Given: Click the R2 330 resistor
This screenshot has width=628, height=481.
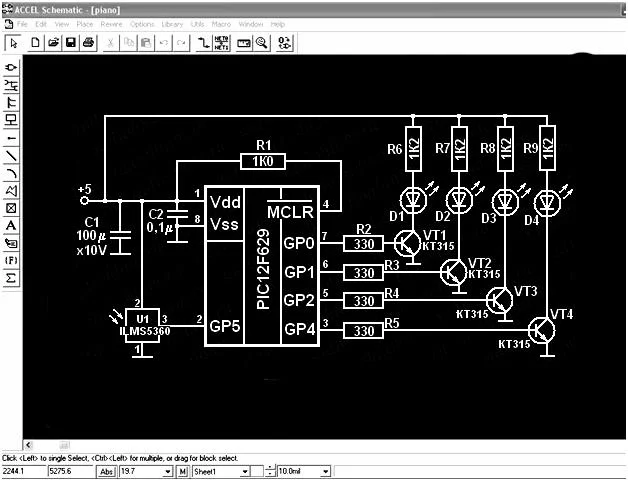Looking at the screenshot, I should tap(363, 244).
